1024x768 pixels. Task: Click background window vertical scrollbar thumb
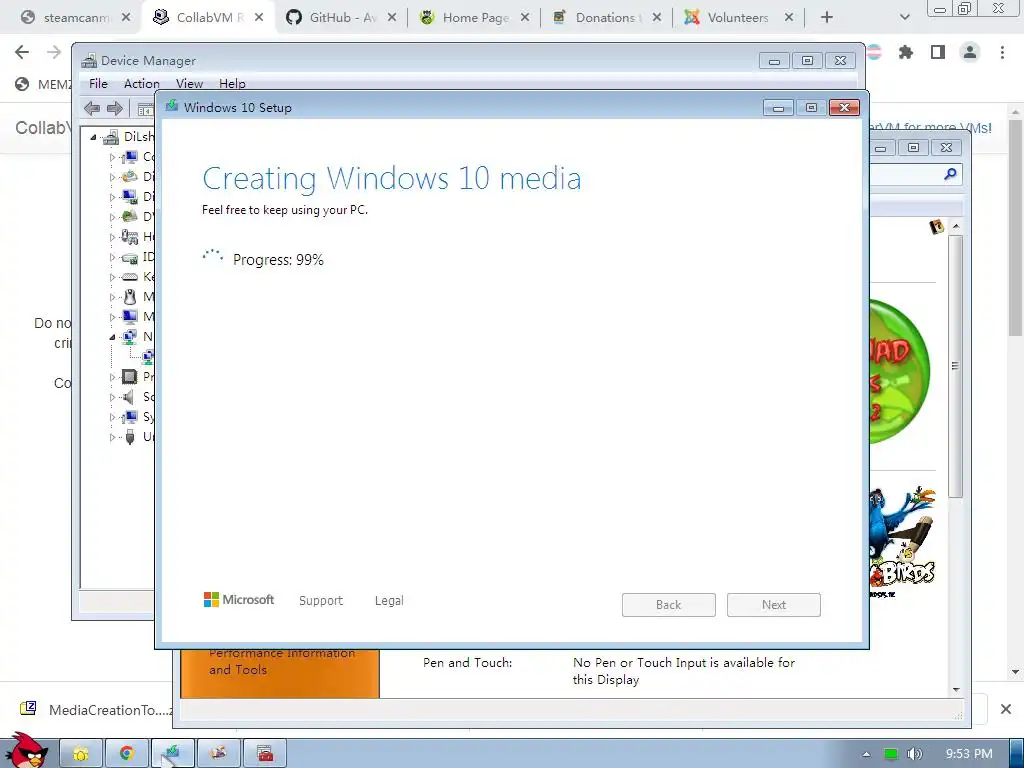click(x=955, y=366)
